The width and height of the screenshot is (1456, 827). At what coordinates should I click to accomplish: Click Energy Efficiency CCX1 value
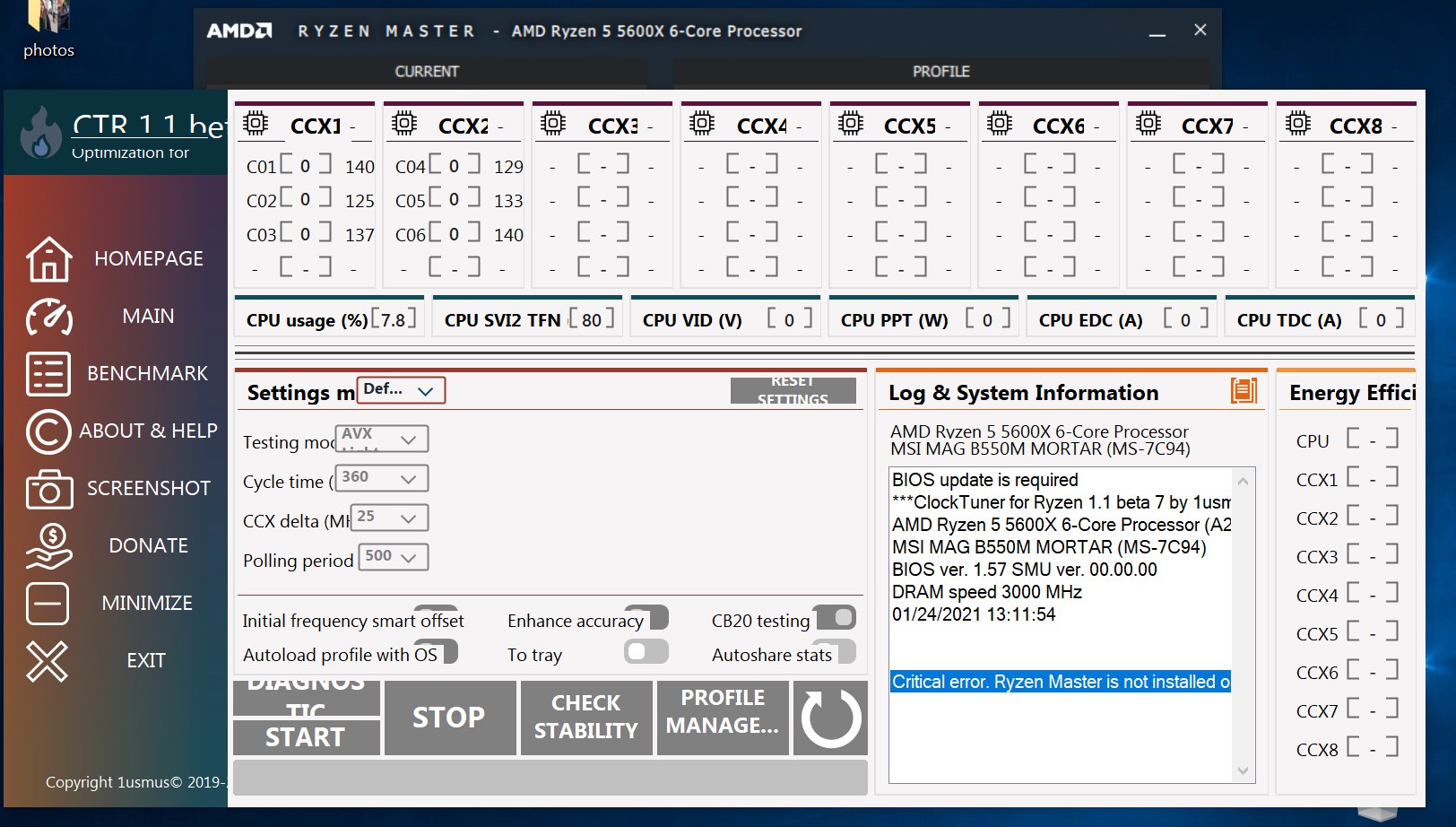1373,479
